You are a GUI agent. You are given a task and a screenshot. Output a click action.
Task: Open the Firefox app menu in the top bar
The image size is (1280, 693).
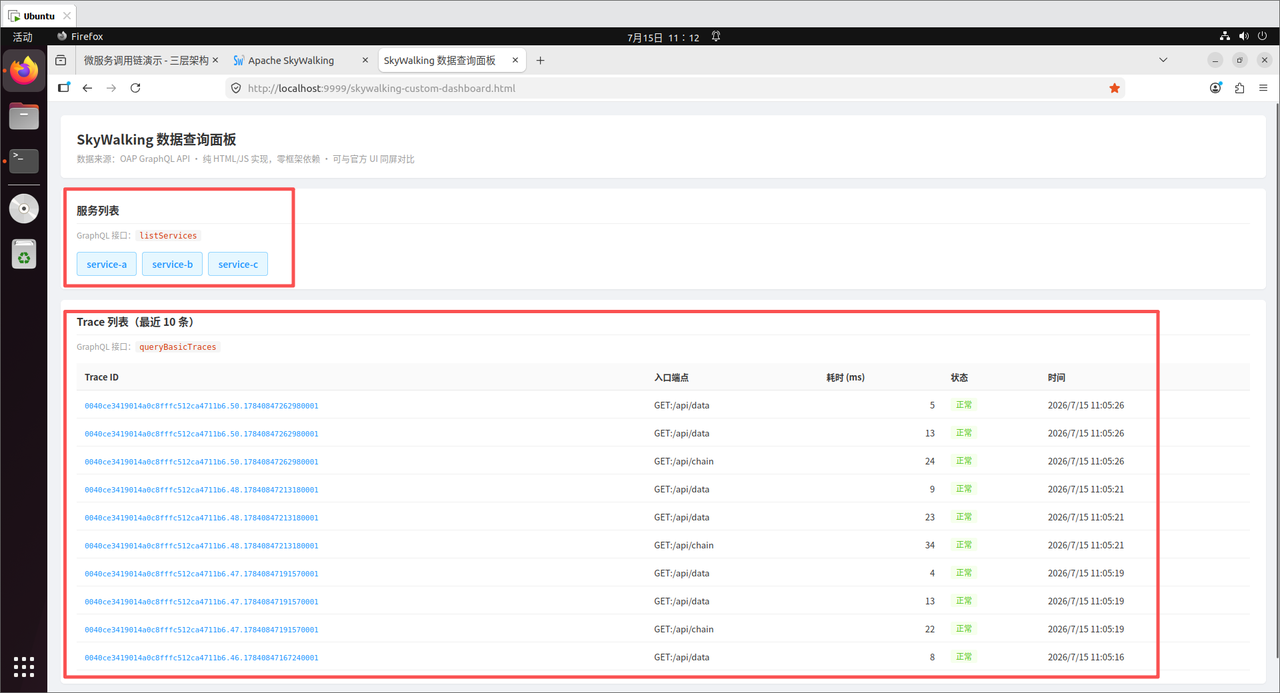(x=80, y=36)
